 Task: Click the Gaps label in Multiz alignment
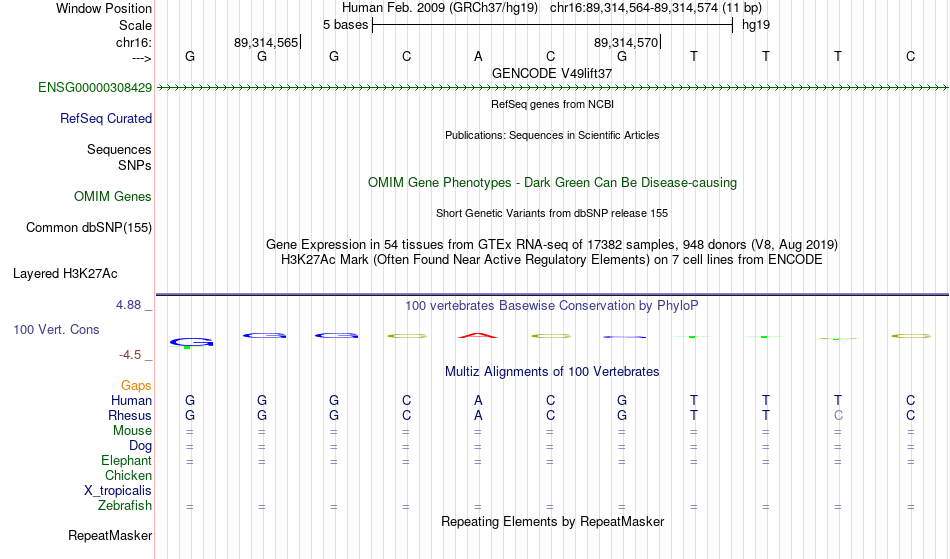click(136, 386)
